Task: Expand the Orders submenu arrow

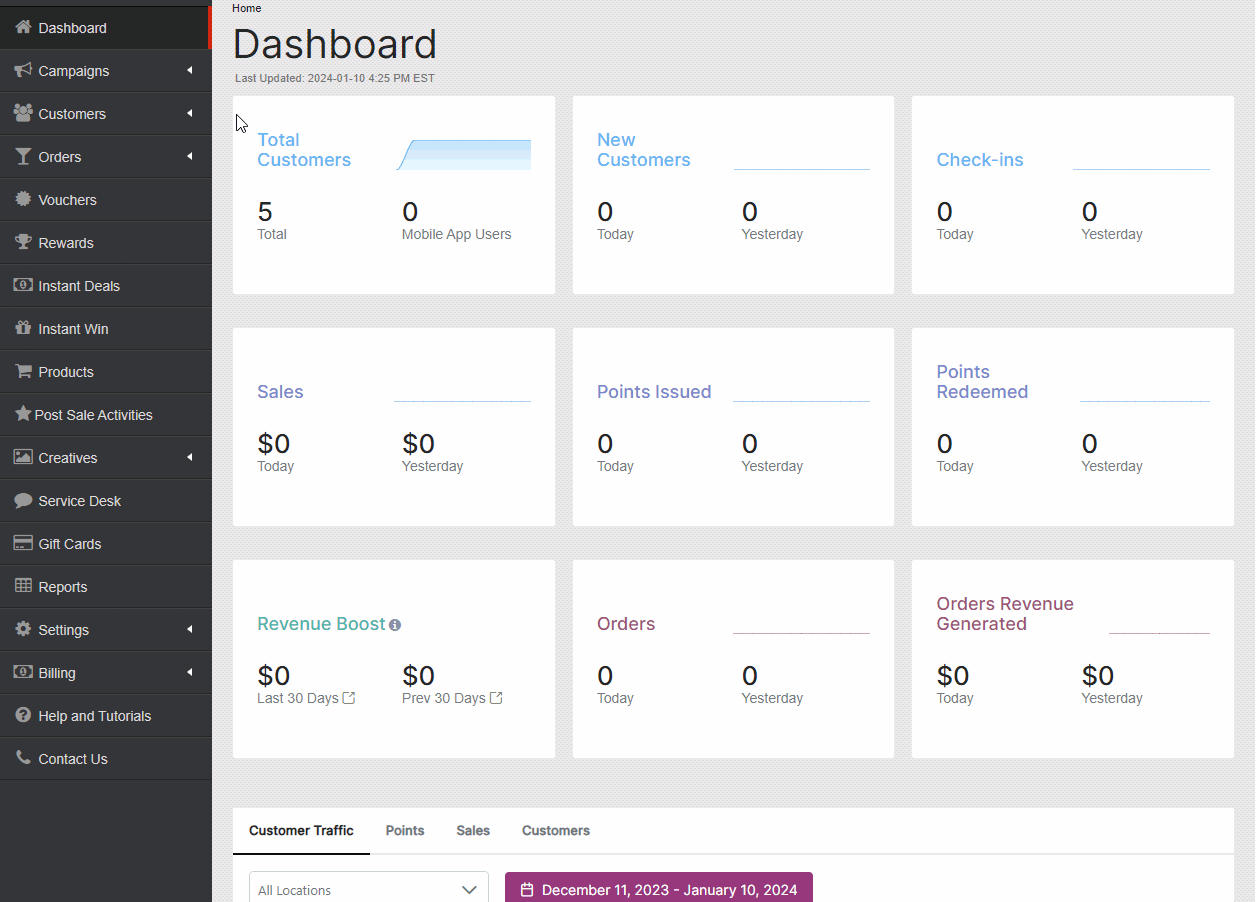Action: click(190, 156)
